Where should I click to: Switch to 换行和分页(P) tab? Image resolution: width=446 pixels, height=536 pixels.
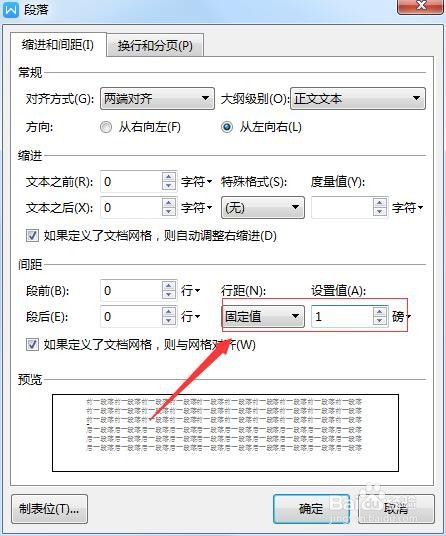click(155, 45)
